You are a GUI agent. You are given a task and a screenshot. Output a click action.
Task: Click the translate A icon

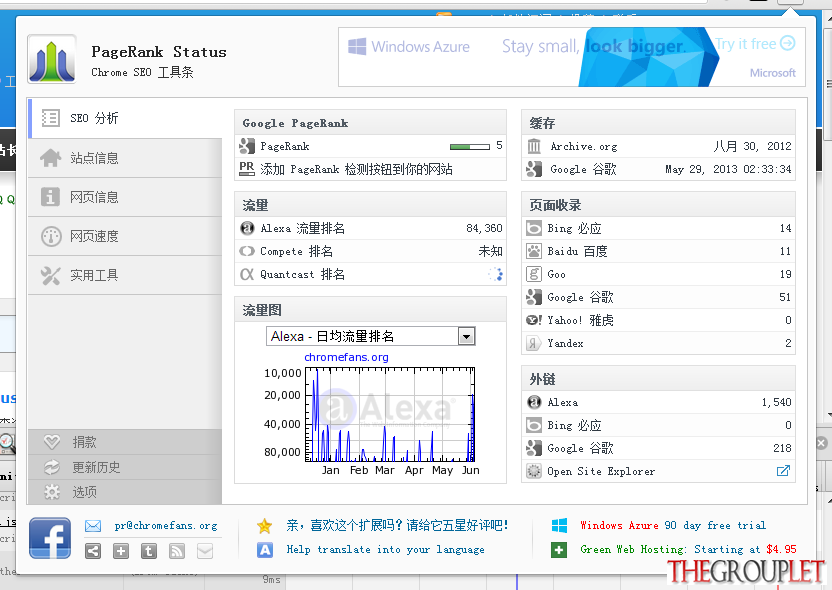(x=265, y=550)
